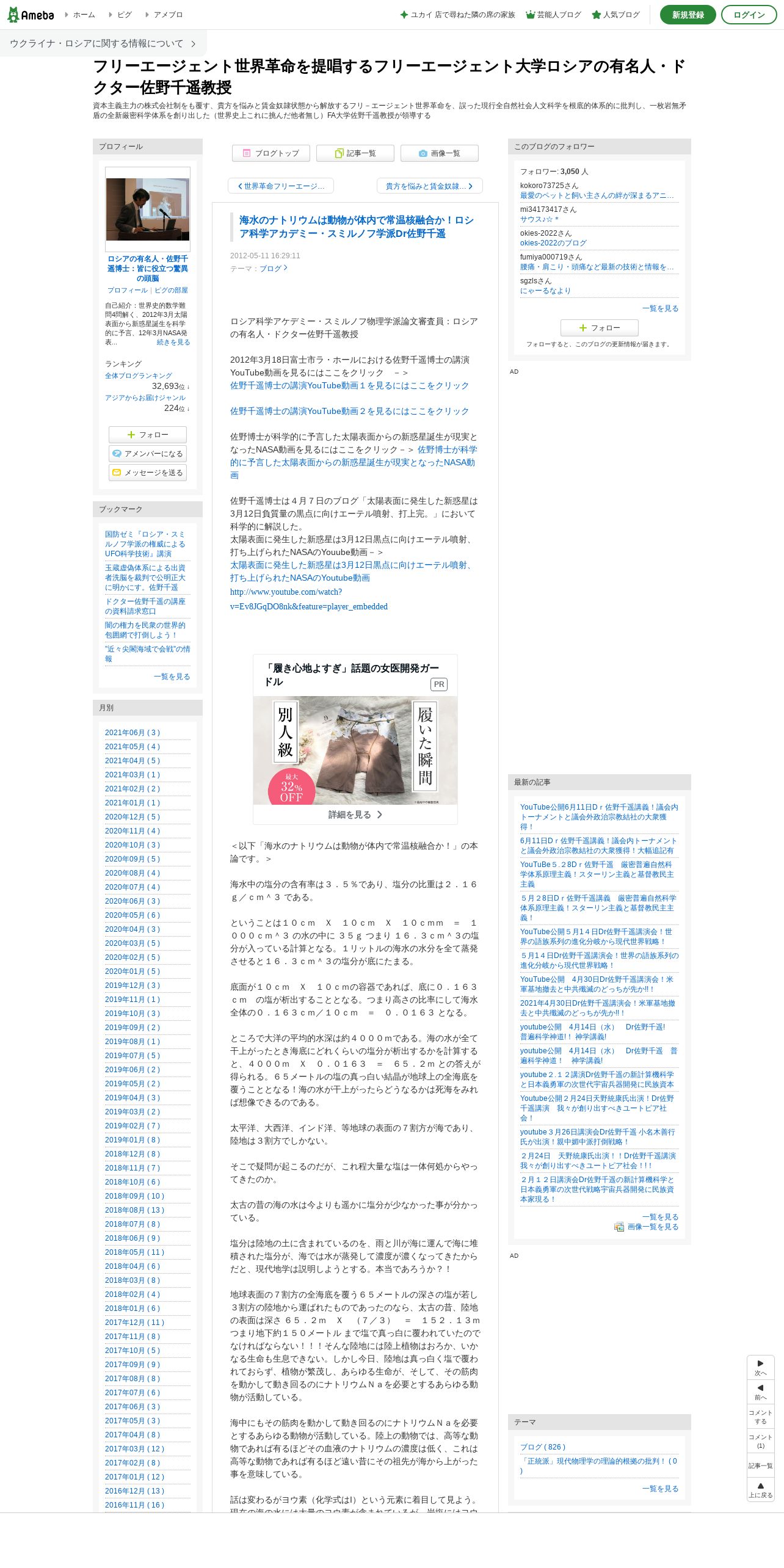Expand self-introduction with 続きを見る
784x1568 pixels.
[x=173, y=343]
